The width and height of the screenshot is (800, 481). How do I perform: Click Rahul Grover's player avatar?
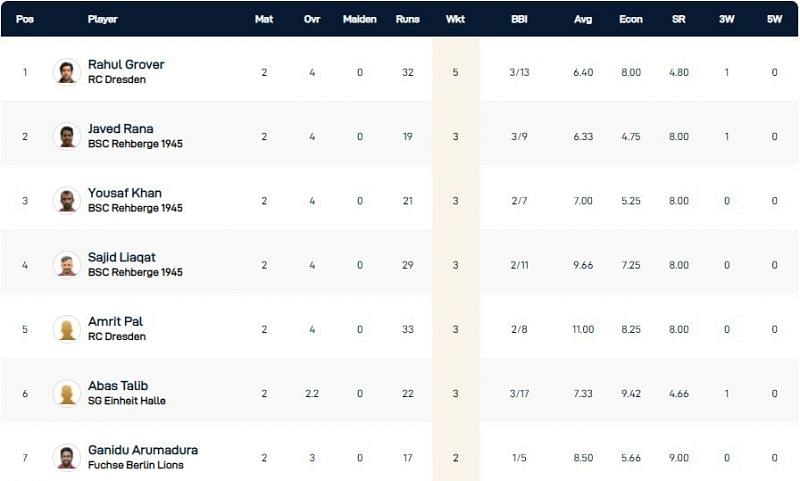point(67,72)
